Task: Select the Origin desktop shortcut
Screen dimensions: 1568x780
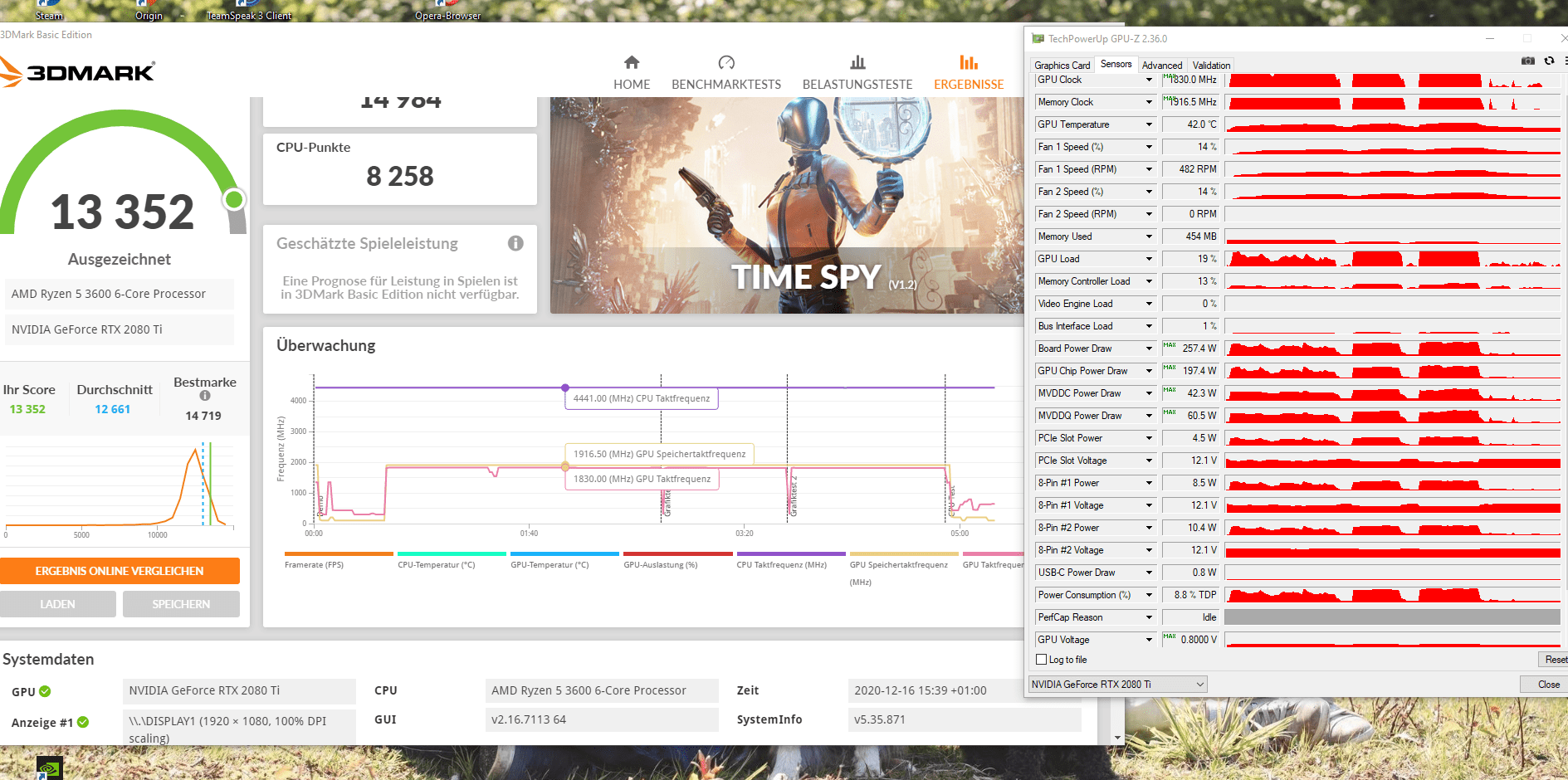Action: 149,11
